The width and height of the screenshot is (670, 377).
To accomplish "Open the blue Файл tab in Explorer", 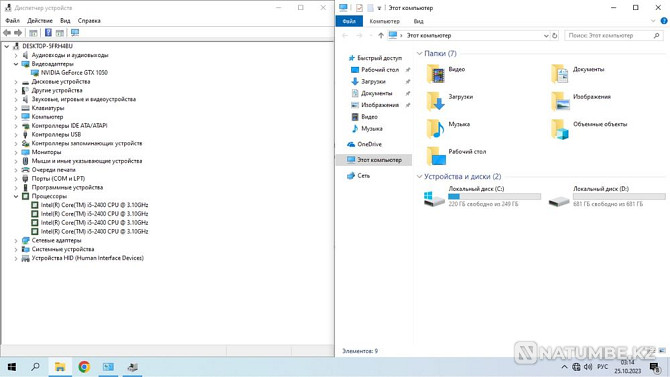I will 349,21.
